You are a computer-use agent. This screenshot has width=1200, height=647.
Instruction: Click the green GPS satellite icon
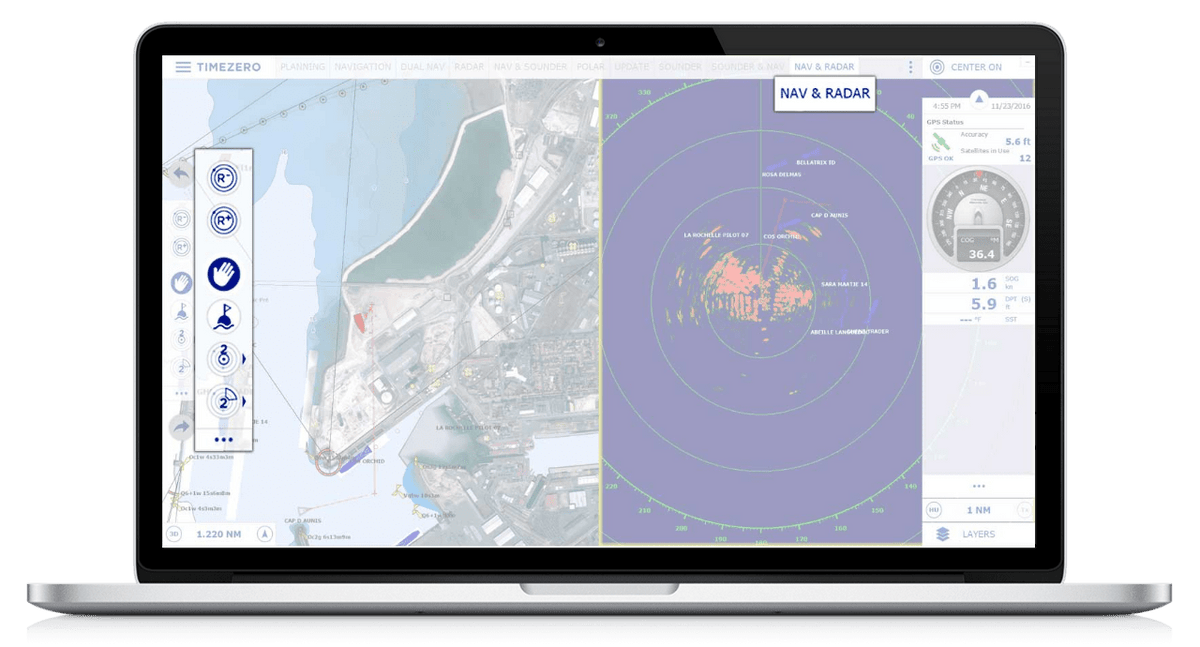942,142
